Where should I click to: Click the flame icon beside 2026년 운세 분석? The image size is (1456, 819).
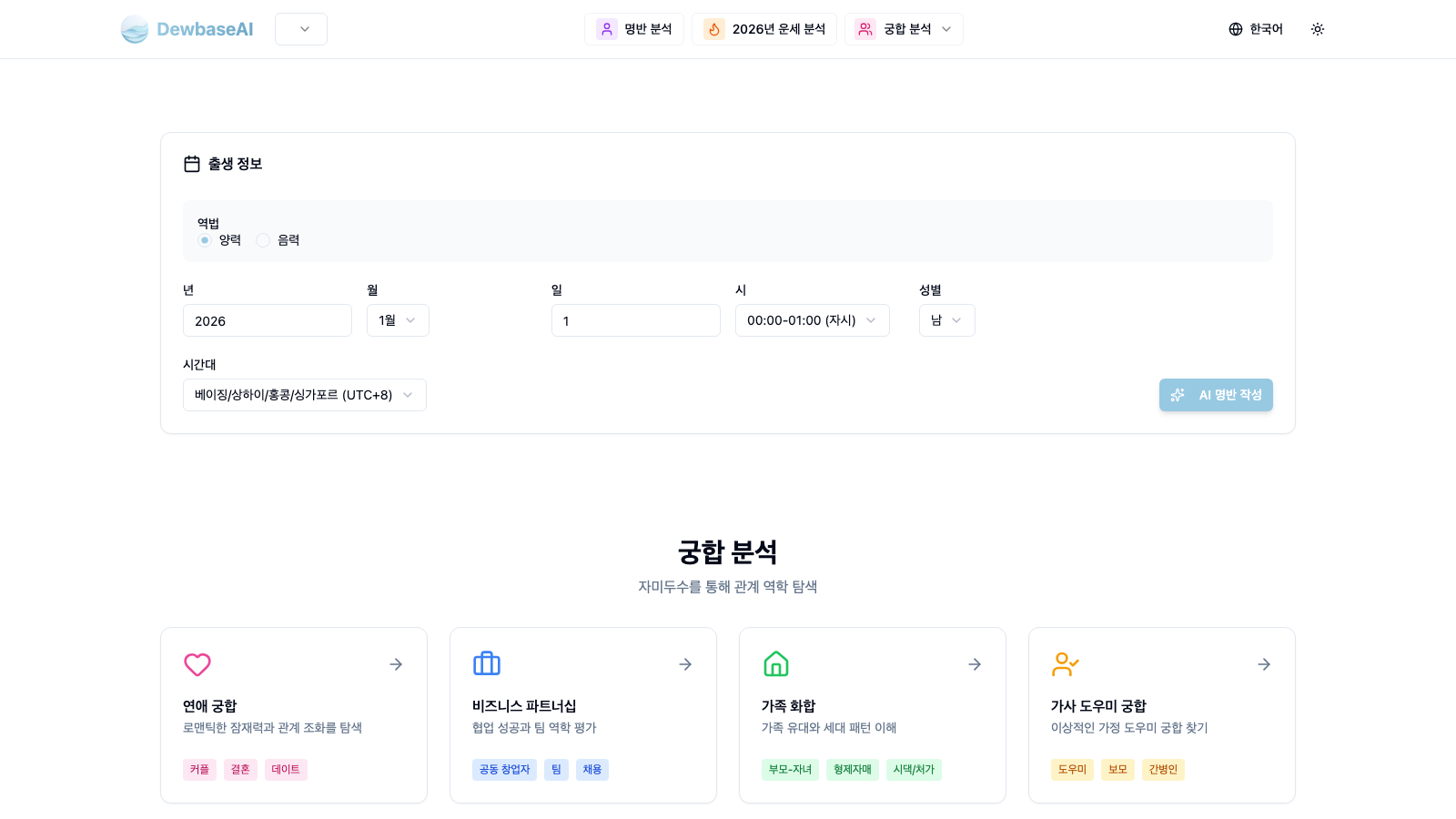[x=714, y=29]
